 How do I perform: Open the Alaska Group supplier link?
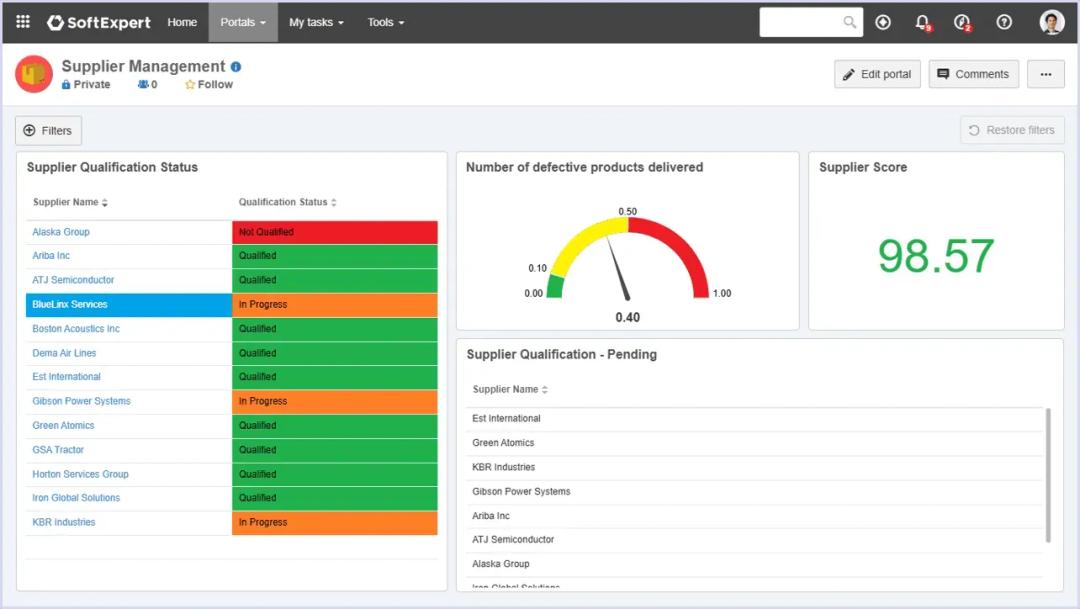pos(61,232)
